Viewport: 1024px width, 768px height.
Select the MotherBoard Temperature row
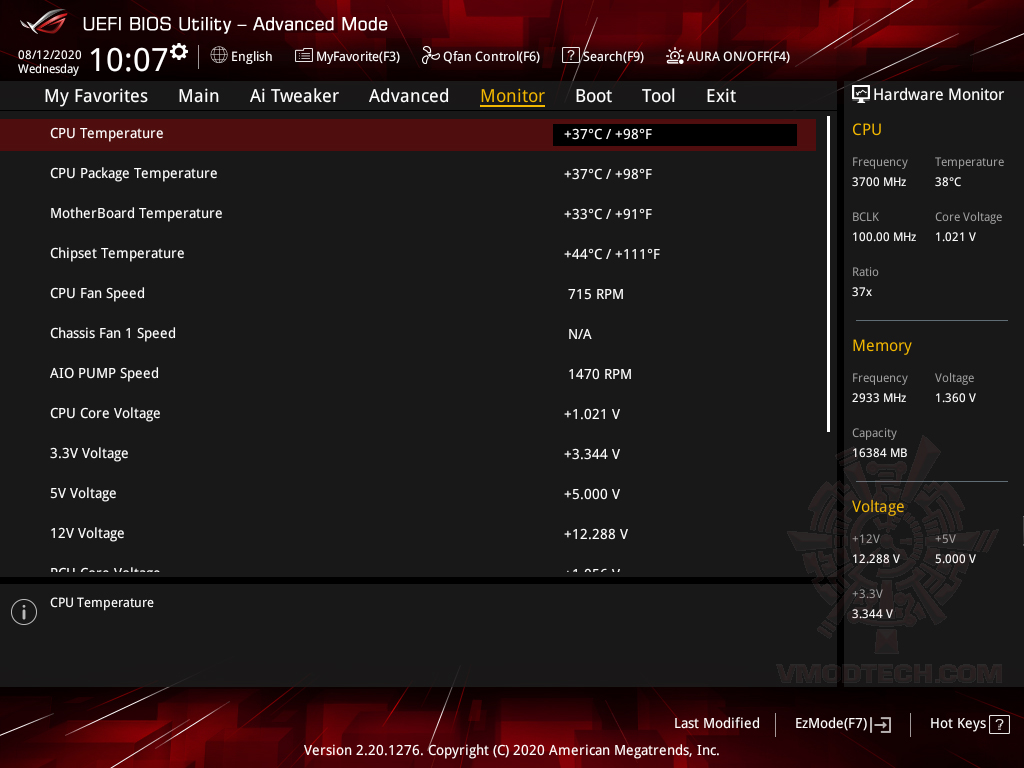point(408,214)
